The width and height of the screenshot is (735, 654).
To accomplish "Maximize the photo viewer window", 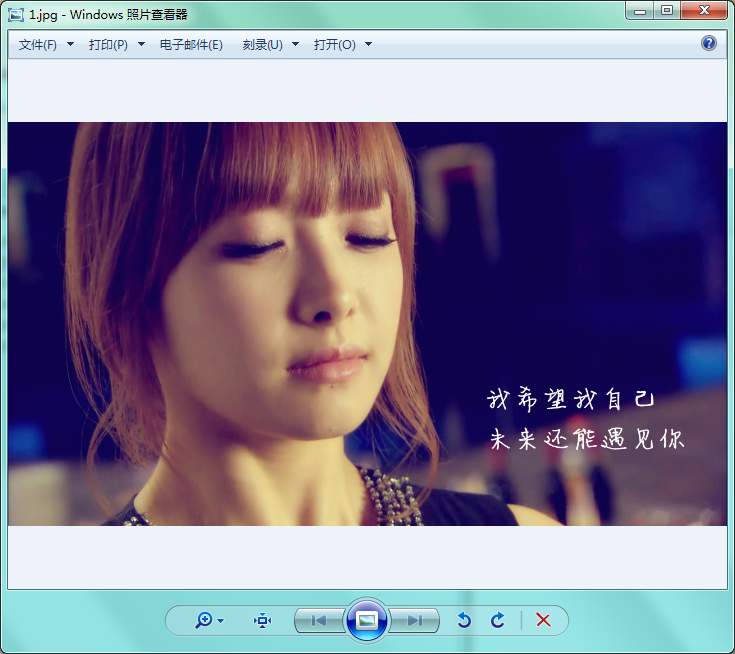I will (667, 11).
